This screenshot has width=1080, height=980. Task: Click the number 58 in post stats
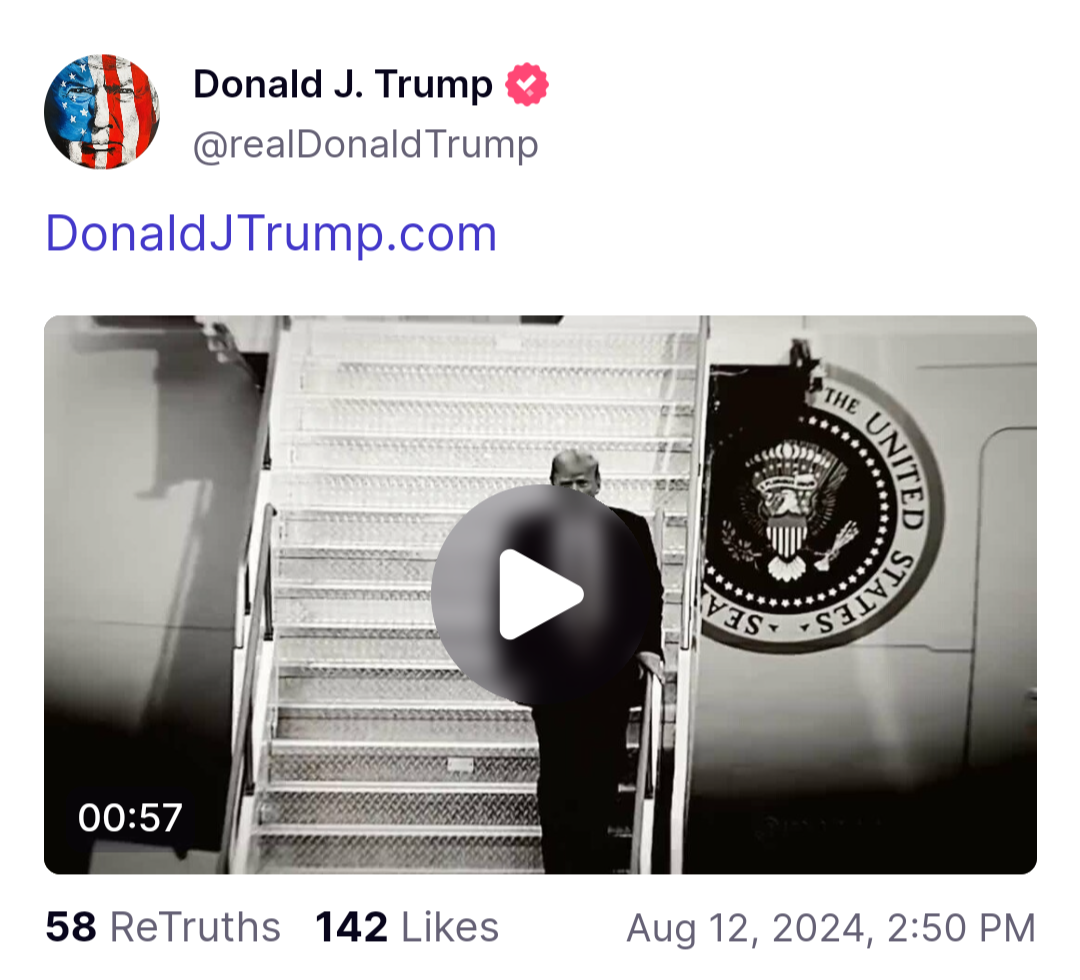[x=71, y=927]
